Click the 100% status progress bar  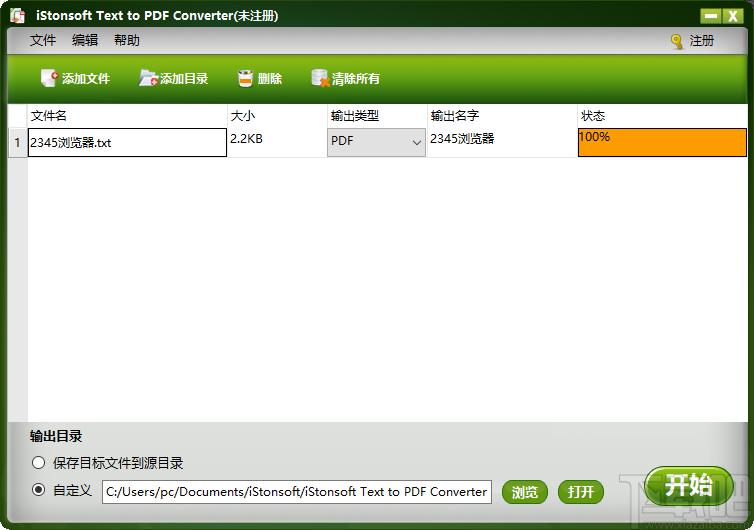point(662,142)
